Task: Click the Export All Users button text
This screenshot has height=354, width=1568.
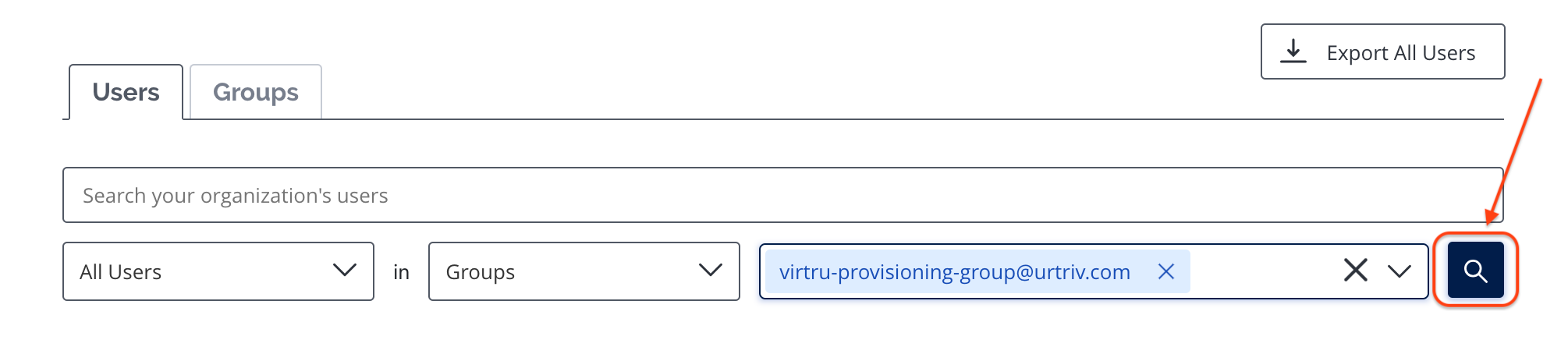Action: click(x=1400, y=53)
